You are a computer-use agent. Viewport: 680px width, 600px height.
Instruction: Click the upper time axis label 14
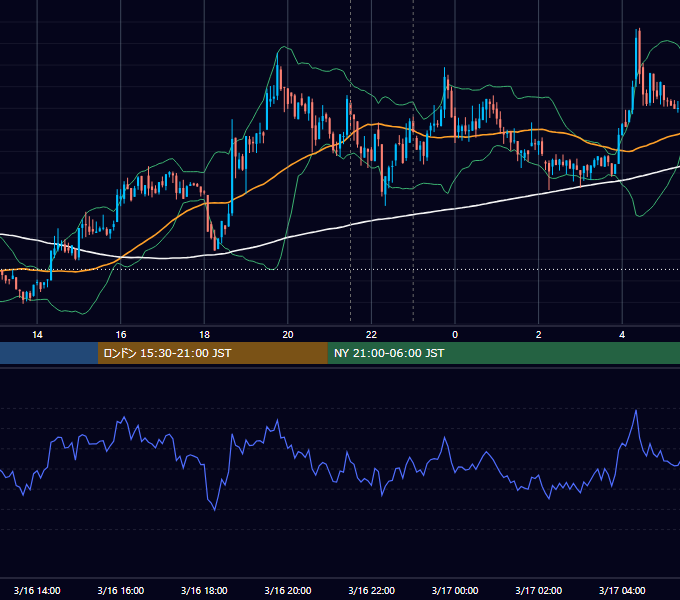click(37, 335)
